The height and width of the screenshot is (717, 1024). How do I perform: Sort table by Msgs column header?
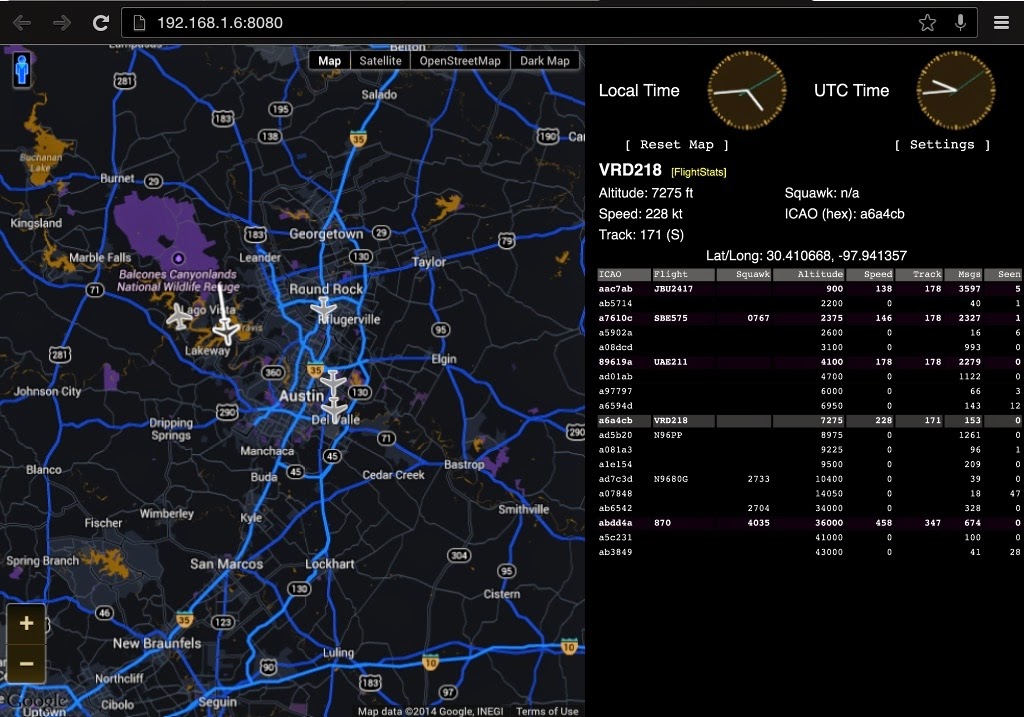pyautogui.click(x=963, y=274)
